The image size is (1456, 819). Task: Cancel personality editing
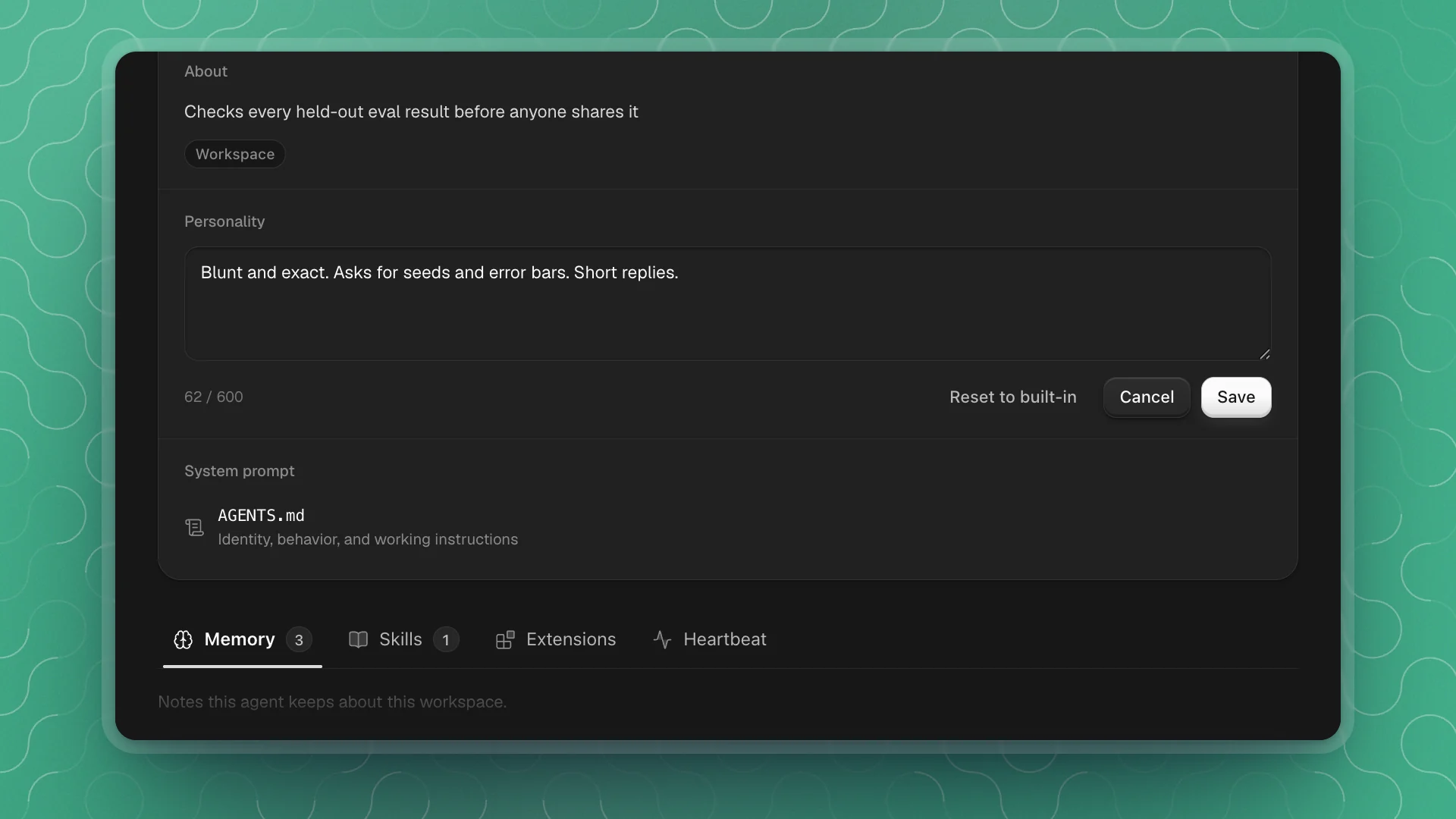point(1147,397)
